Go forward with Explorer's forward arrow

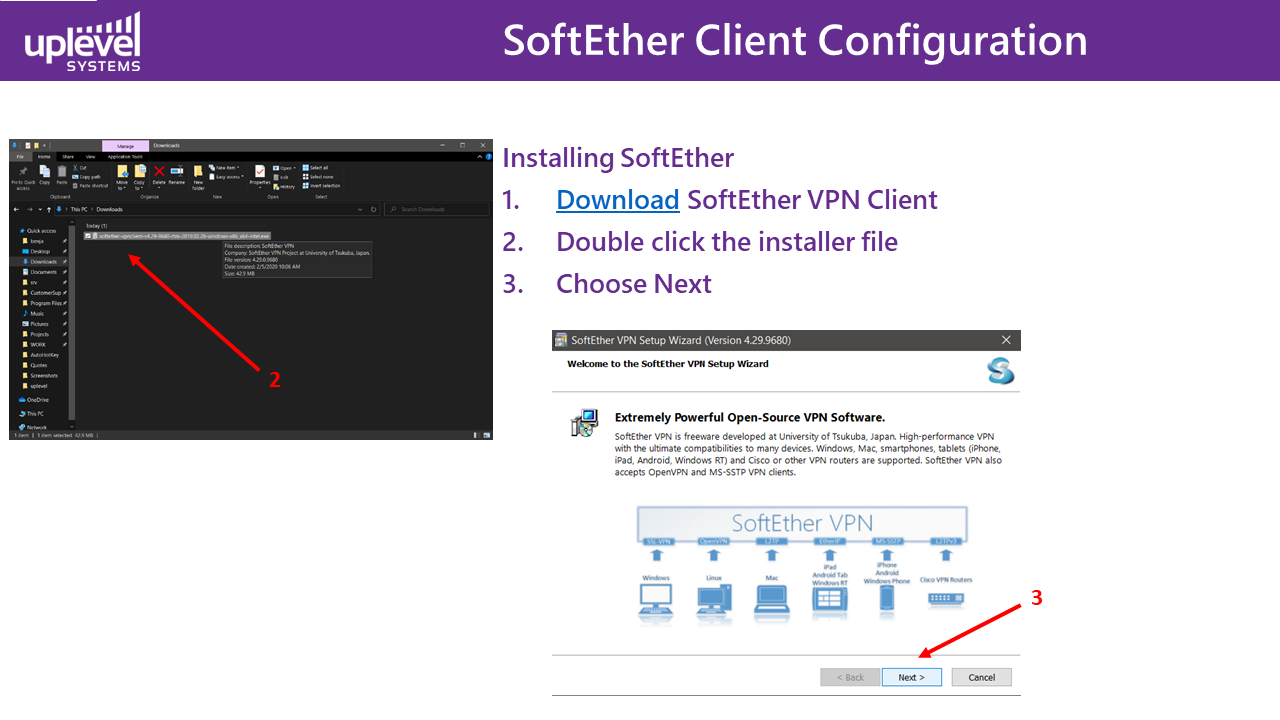coord(28,210)
